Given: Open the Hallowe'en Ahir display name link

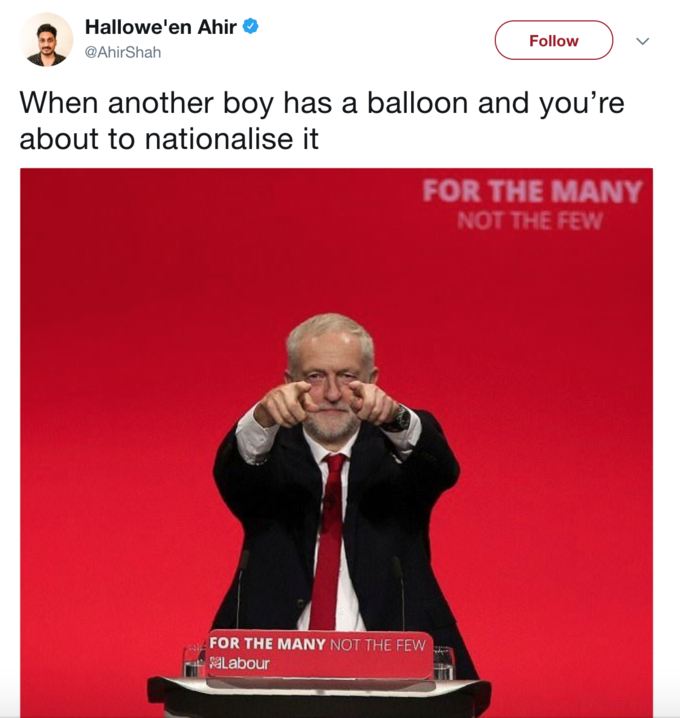Looking at the screenshot, I should click(x=161, y=27).
